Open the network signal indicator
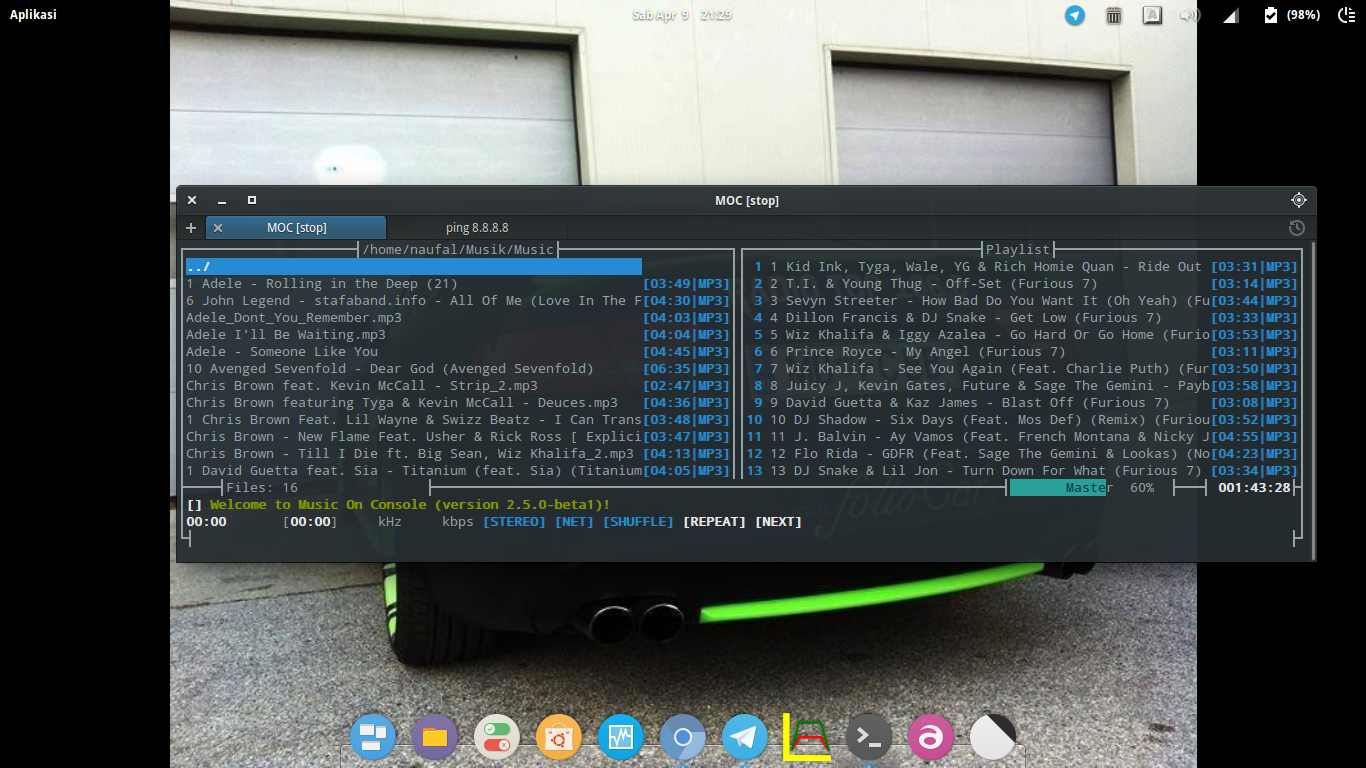1366x768 pixels. (x=1231, y=15)
